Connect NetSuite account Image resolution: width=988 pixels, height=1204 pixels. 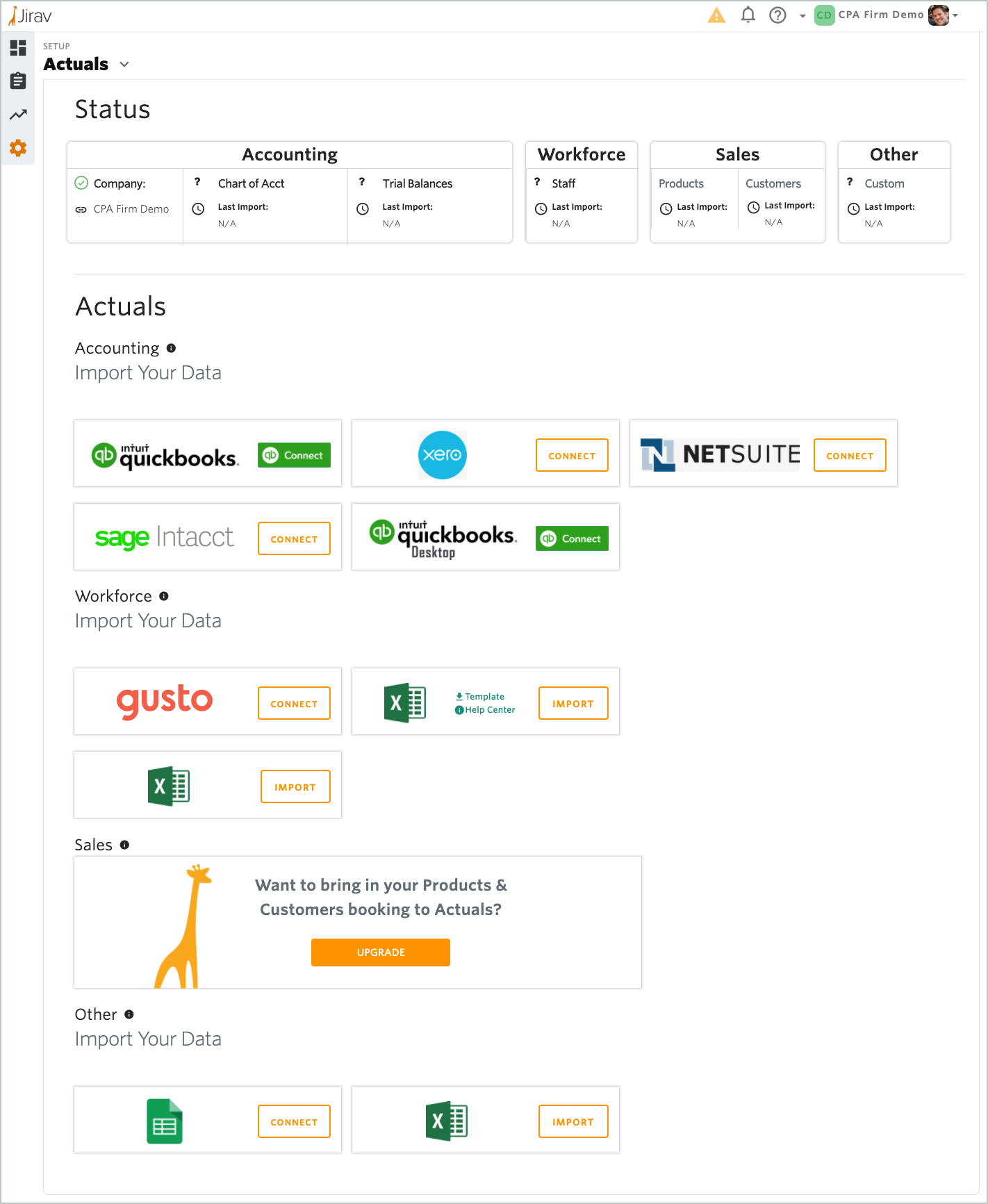pyautogui.click(x=850, y=455)
